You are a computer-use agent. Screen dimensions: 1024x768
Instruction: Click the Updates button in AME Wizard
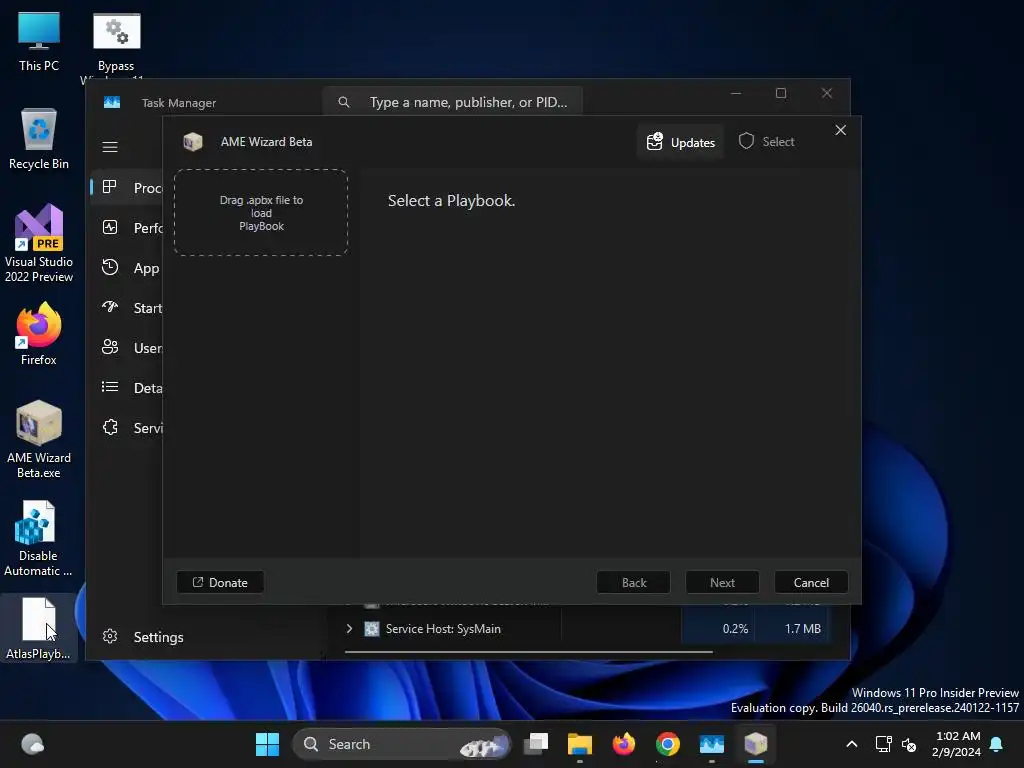[680, 142]
